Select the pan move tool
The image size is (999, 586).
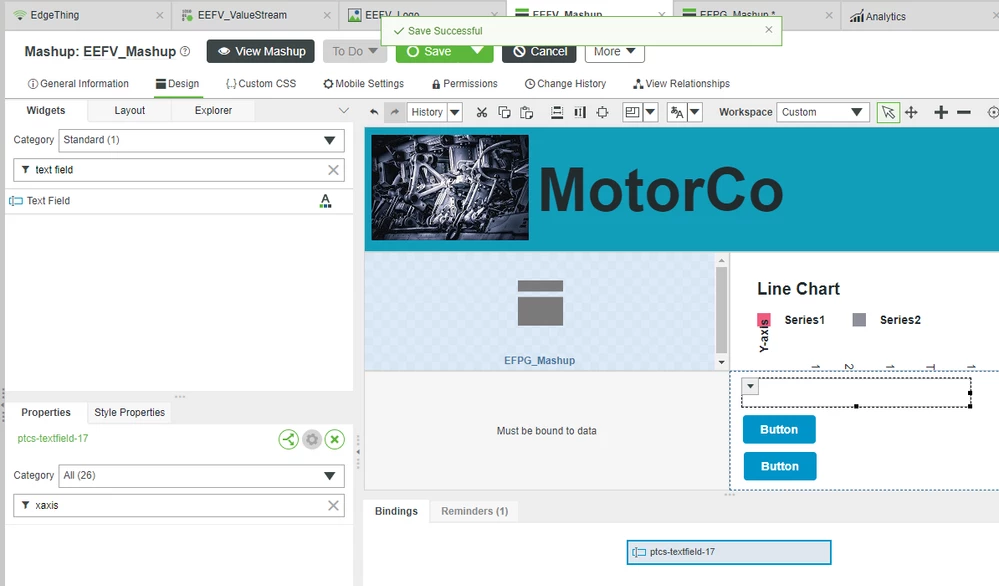tap(911, 113)
